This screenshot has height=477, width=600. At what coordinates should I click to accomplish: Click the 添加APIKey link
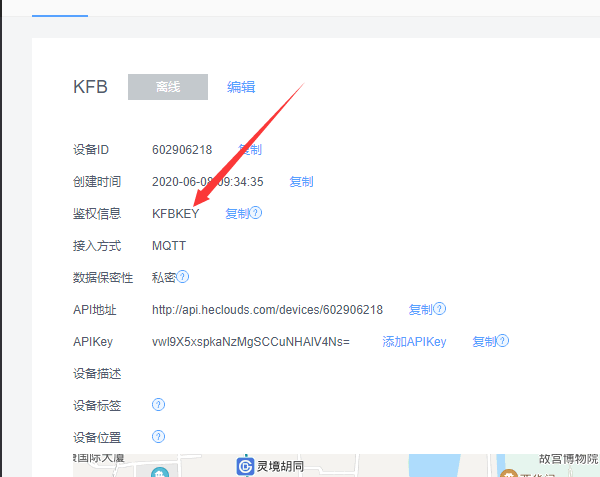point(414,342)
